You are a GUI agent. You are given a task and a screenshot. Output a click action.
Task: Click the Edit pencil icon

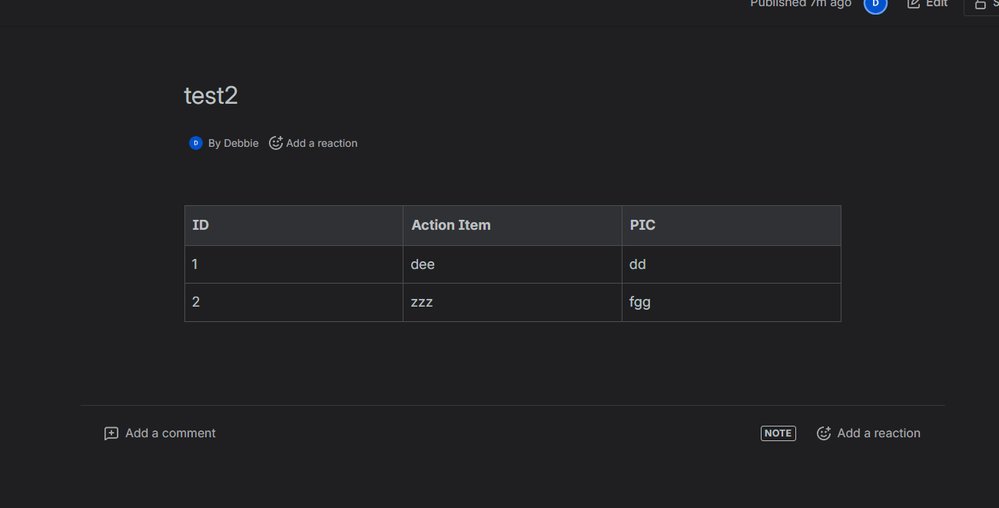913,4
